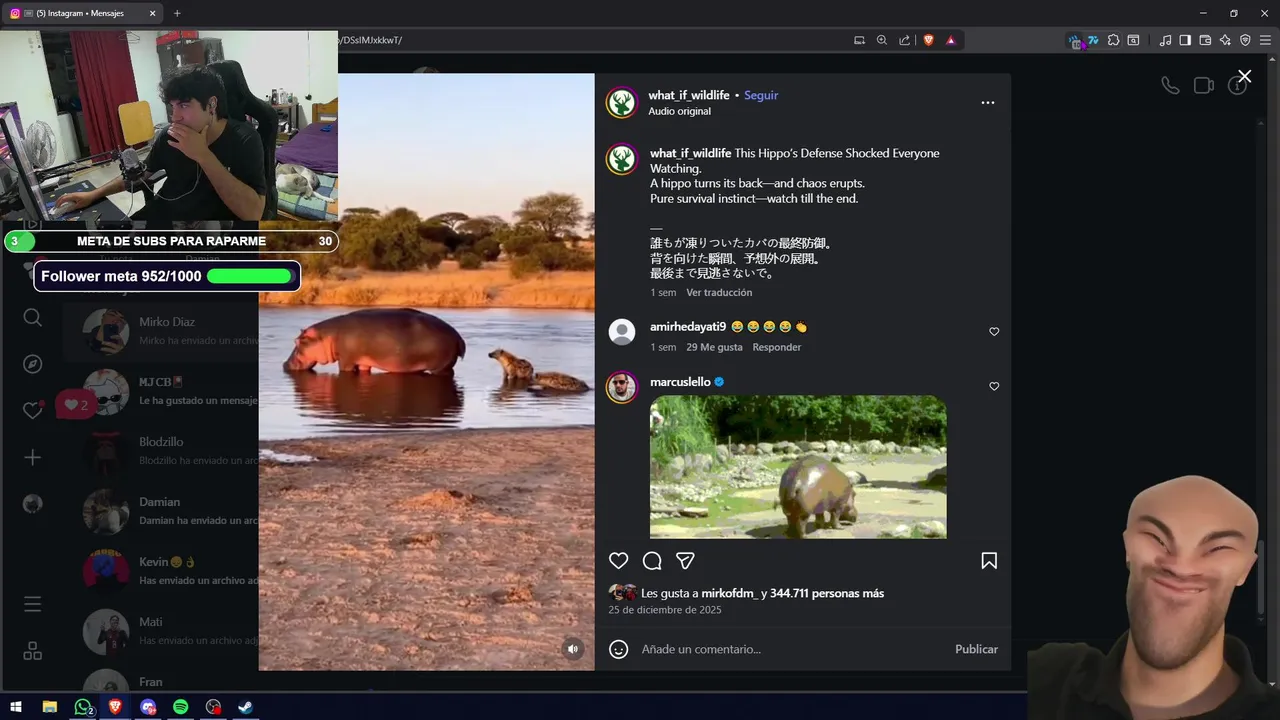1280x720 pixels.
Task: Open the emoji picker in comment box
Action: [x=619, y=649]
